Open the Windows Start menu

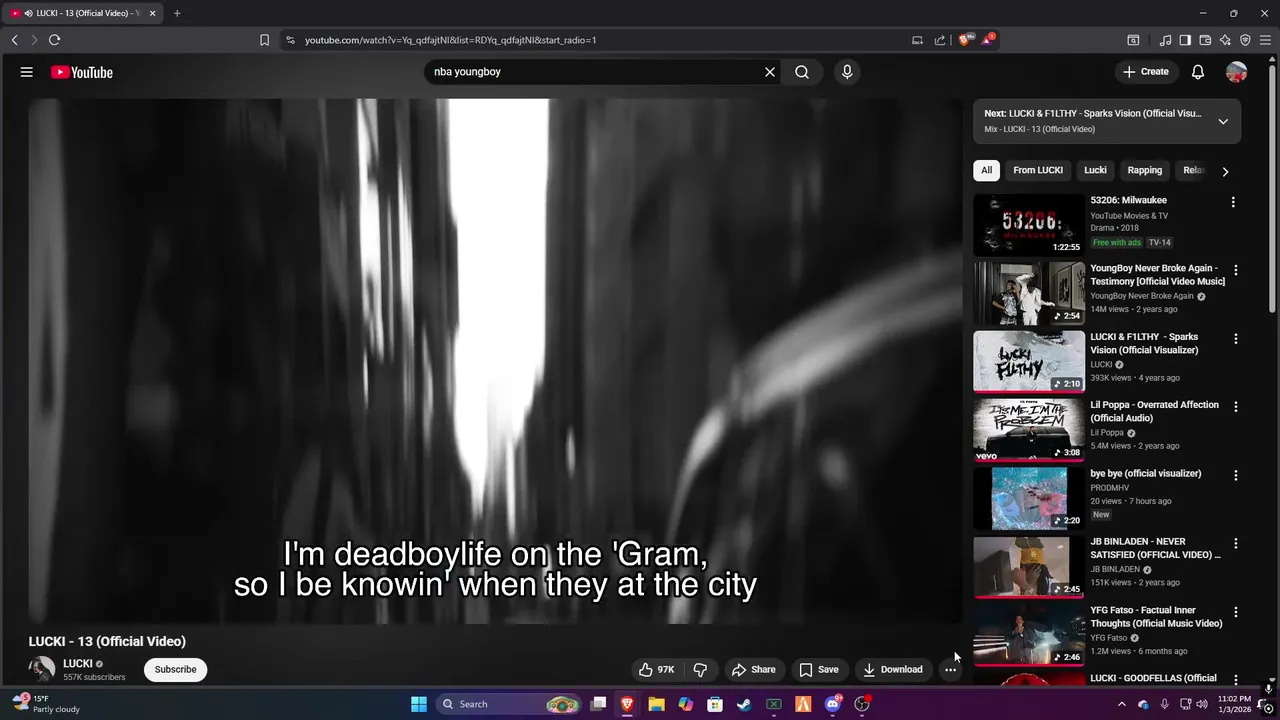(x=419, y=704)
